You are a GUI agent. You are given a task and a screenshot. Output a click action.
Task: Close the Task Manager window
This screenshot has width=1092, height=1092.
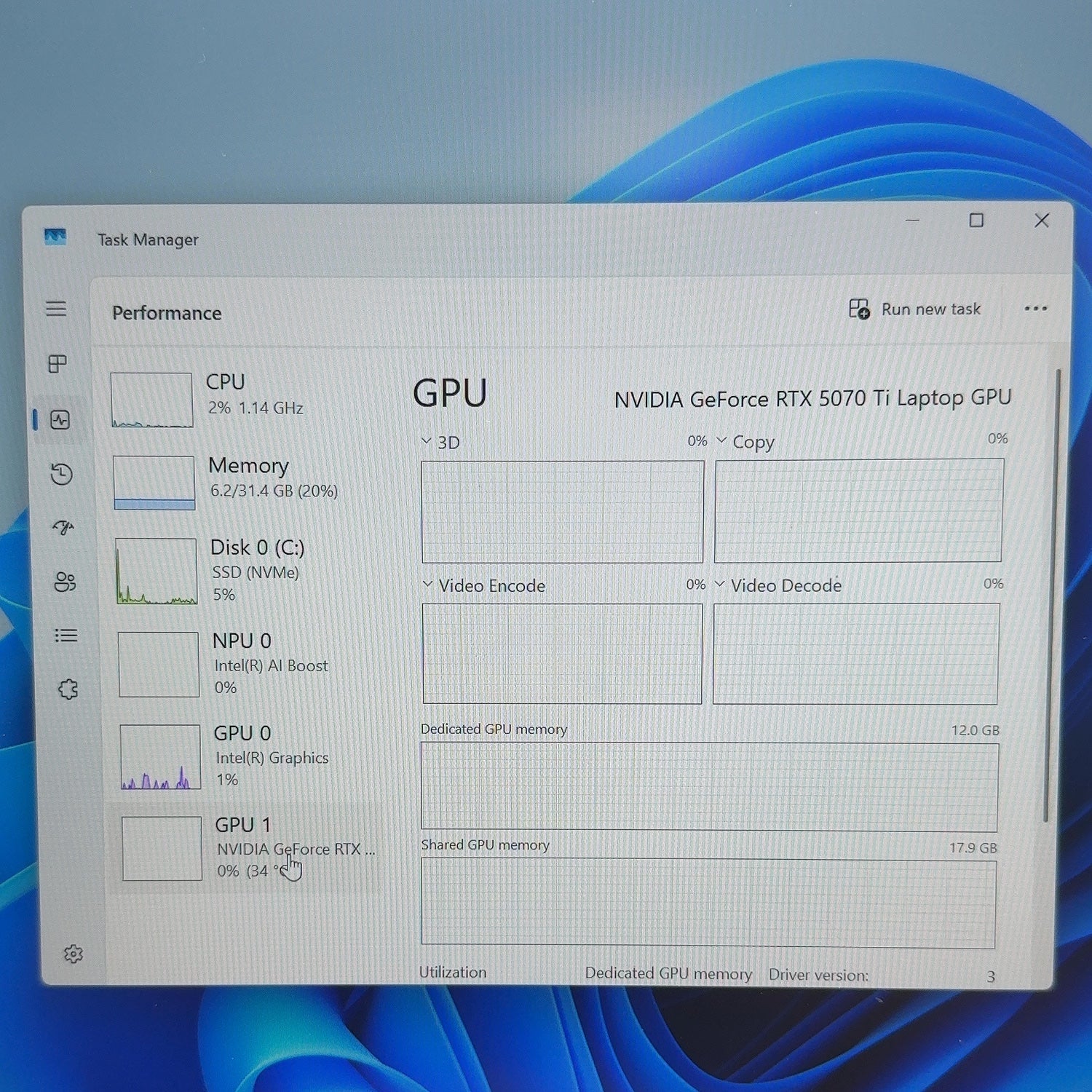click(1042, 221)
